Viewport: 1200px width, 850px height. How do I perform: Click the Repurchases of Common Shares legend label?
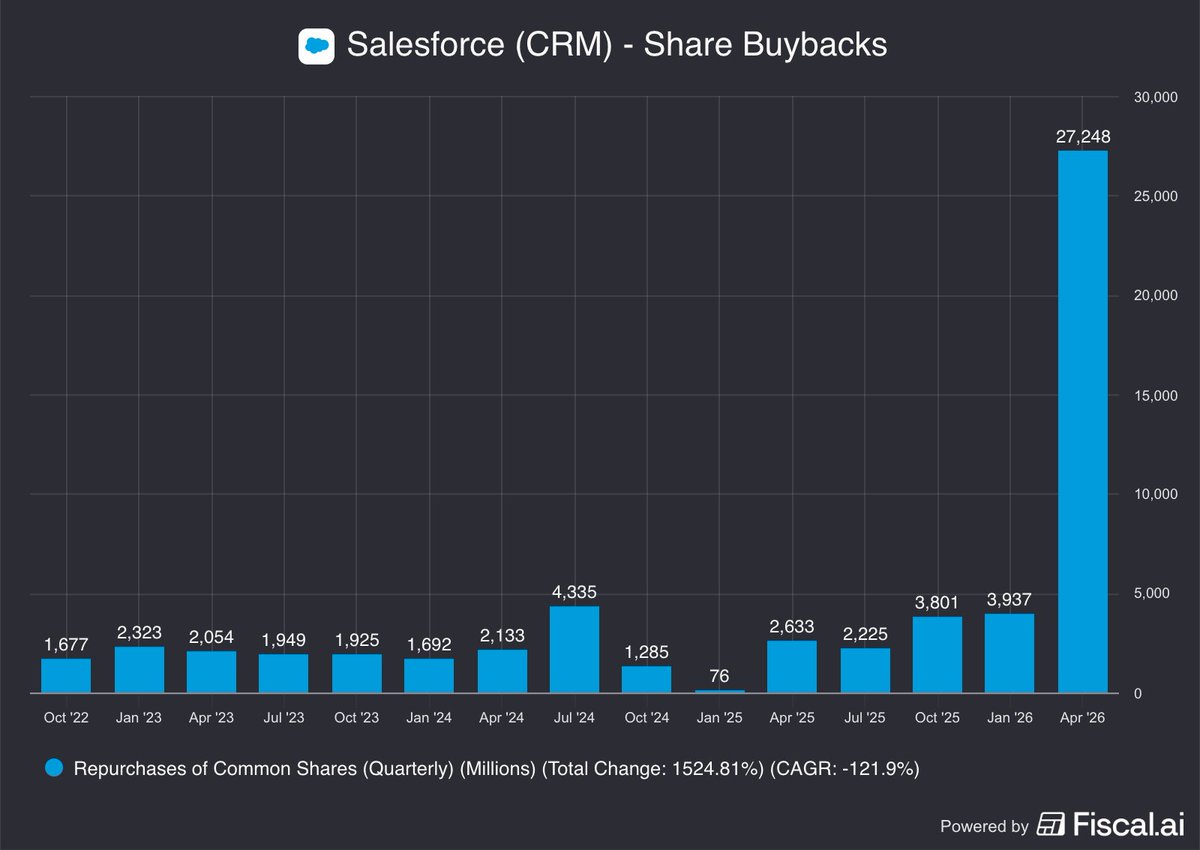click(x=497, y=769)
